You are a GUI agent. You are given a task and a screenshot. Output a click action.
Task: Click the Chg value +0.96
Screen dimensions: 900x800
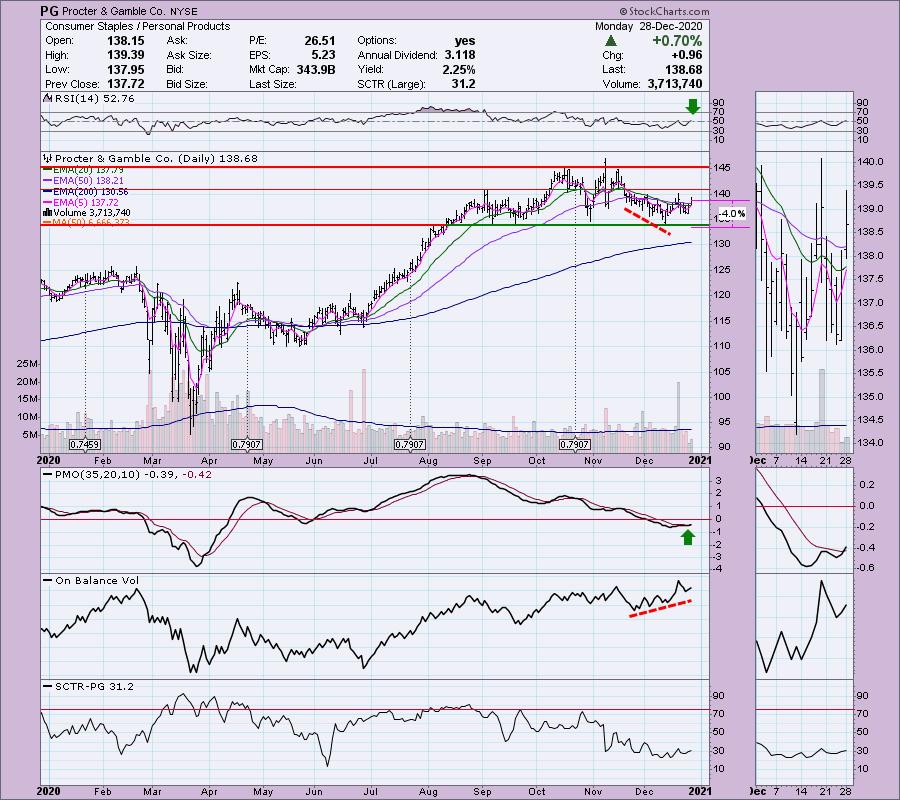click(x=688, y=55)
